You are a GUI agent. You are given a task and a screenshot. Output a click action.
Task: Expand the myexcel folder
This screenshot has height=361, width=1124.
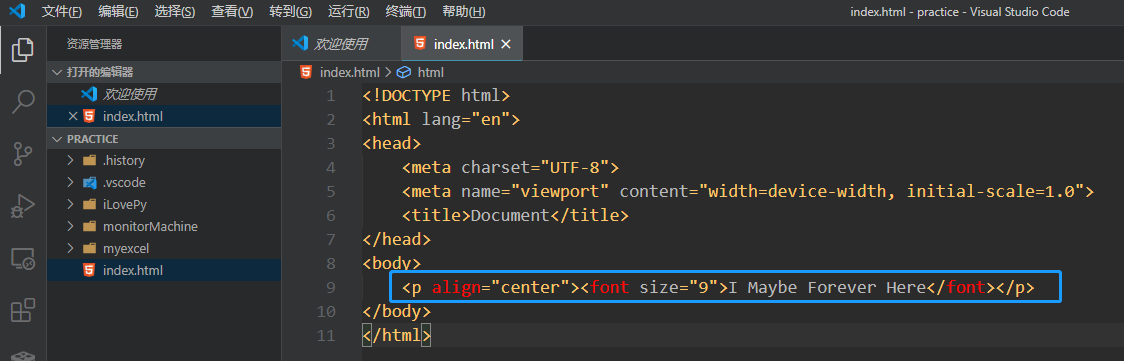click(x=164, y=249)
